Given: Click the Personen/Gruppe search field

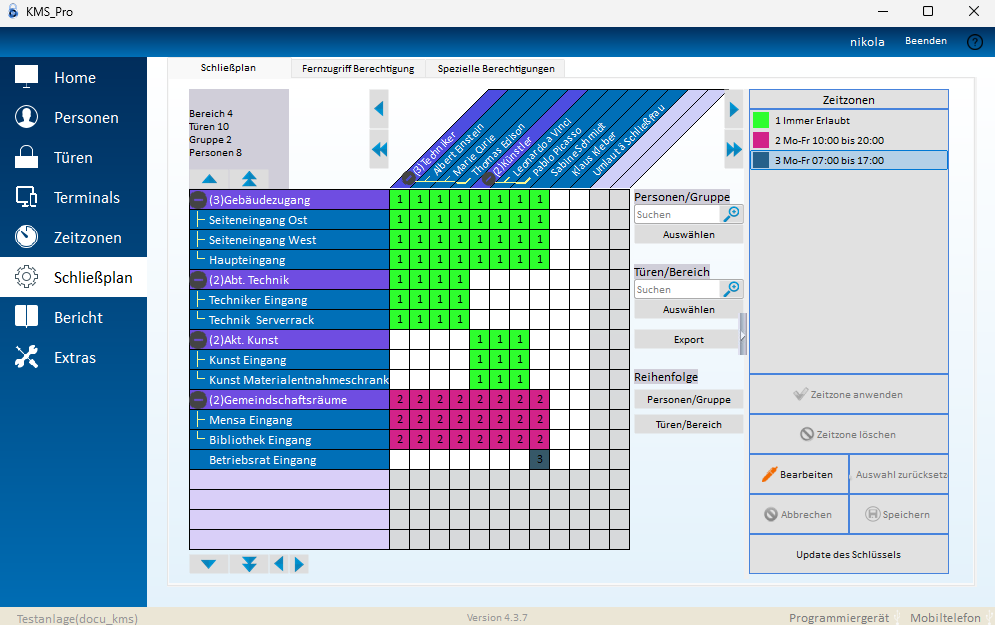Looking at the screenshot, I should [677, 214].
